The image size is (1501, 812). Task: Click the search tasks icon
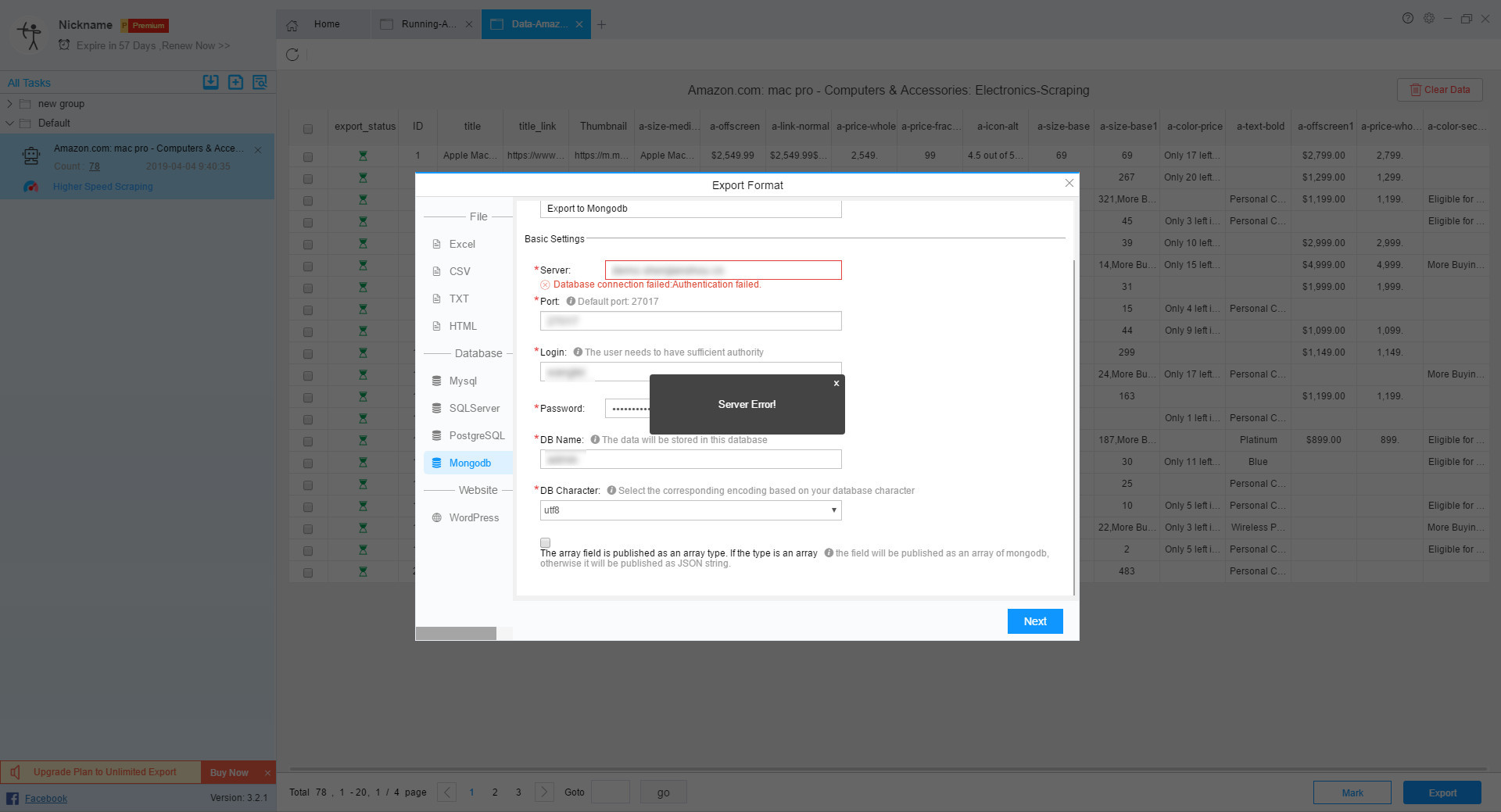260,82
